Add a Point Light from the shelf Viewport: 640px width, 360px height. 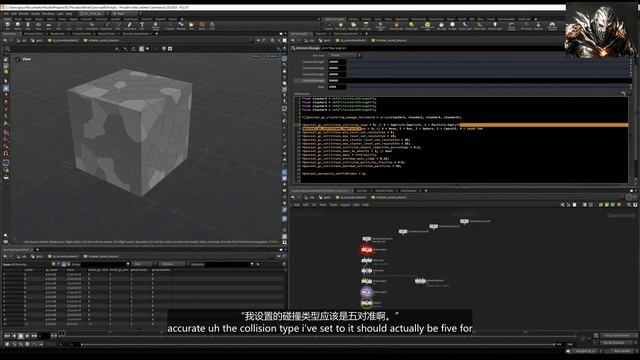340,26
